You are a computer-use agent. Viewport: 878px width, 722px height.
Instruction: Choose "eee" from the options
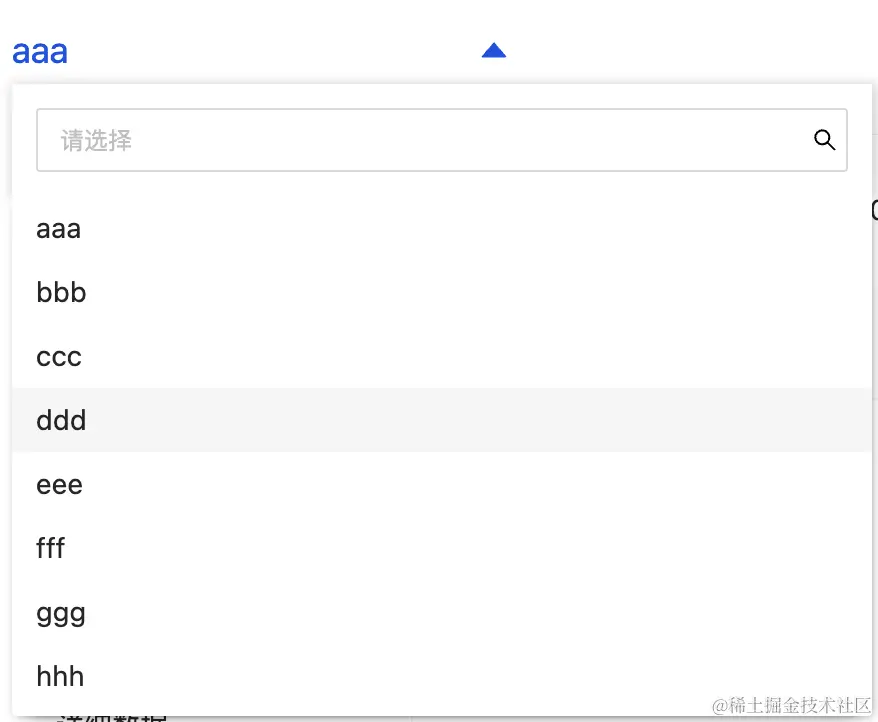click(59, 485)
